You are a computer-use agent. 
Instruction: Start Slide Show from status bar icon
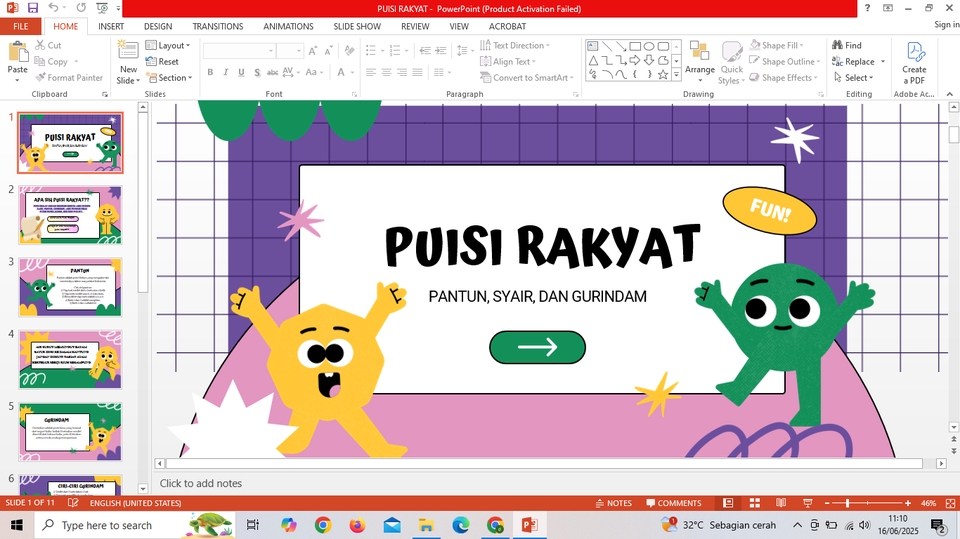tap(808, 503)
